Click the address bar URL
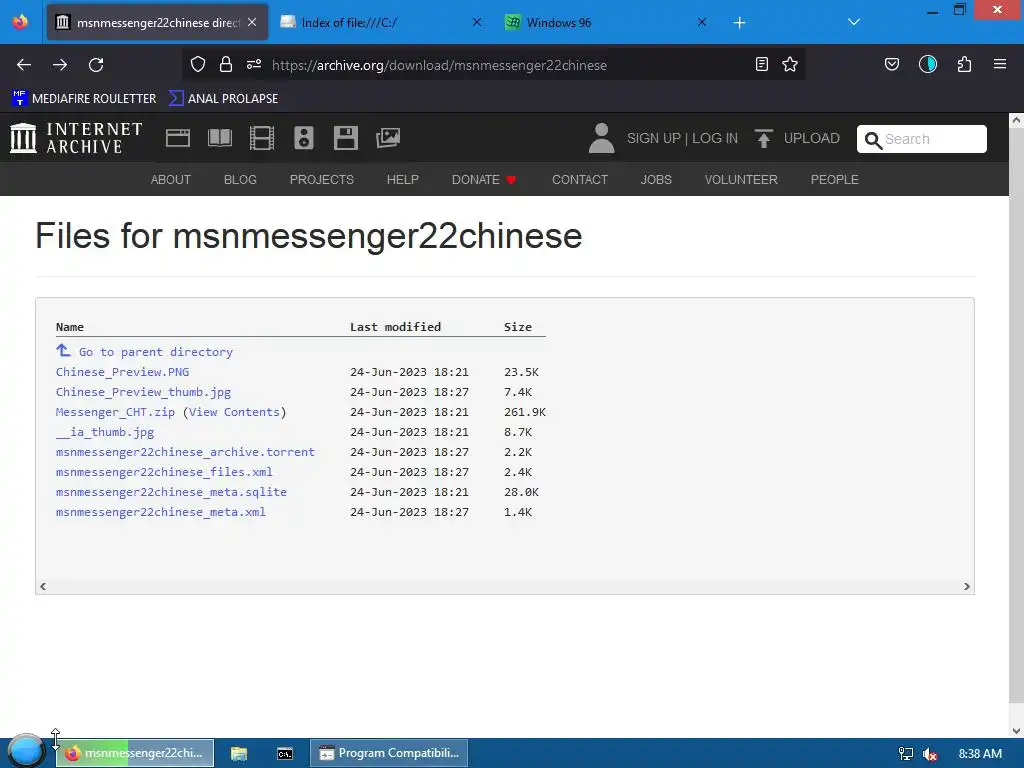Viewport: 1024px width, 768px height. click(440, 65)
